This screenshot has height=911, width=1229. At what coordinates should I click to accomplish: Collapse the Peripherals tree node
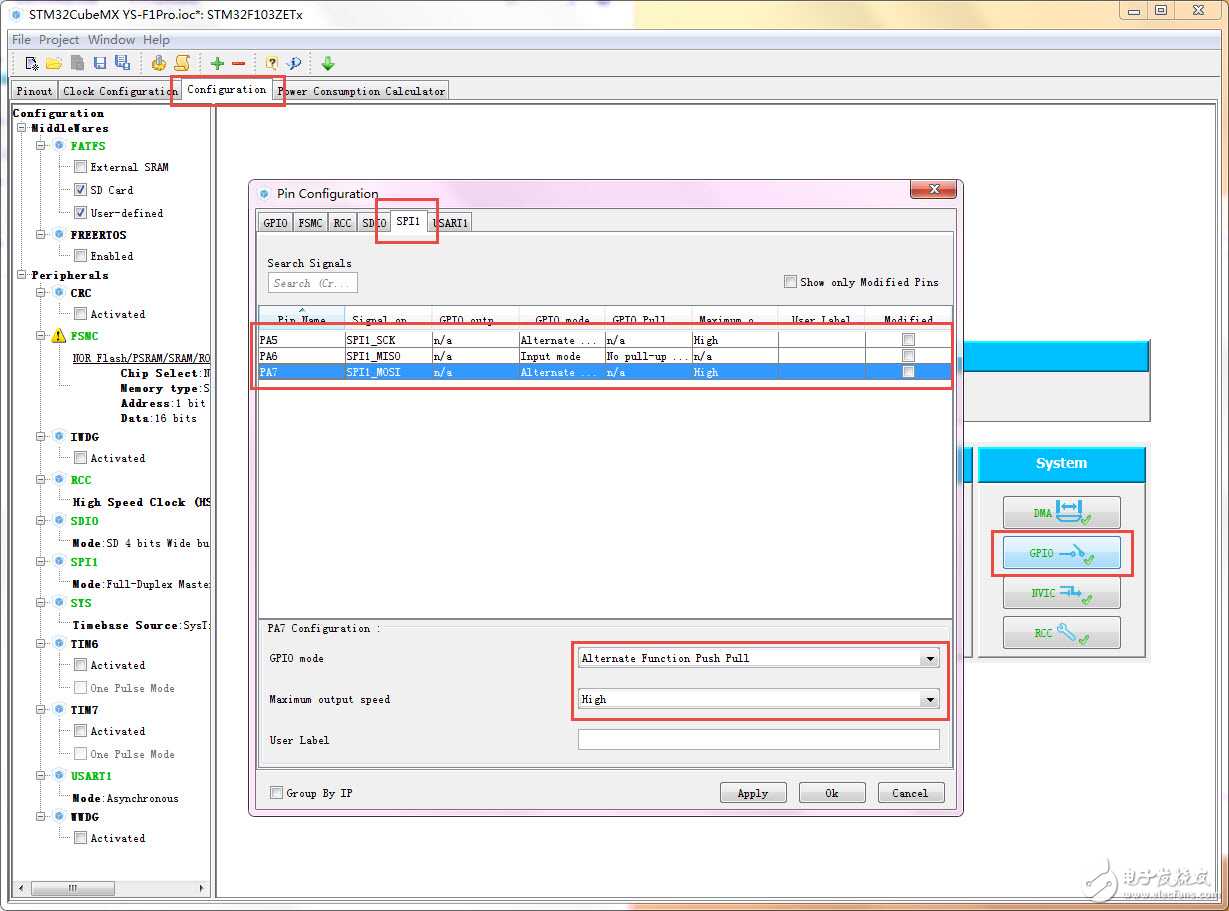click(x=22, y=275)
